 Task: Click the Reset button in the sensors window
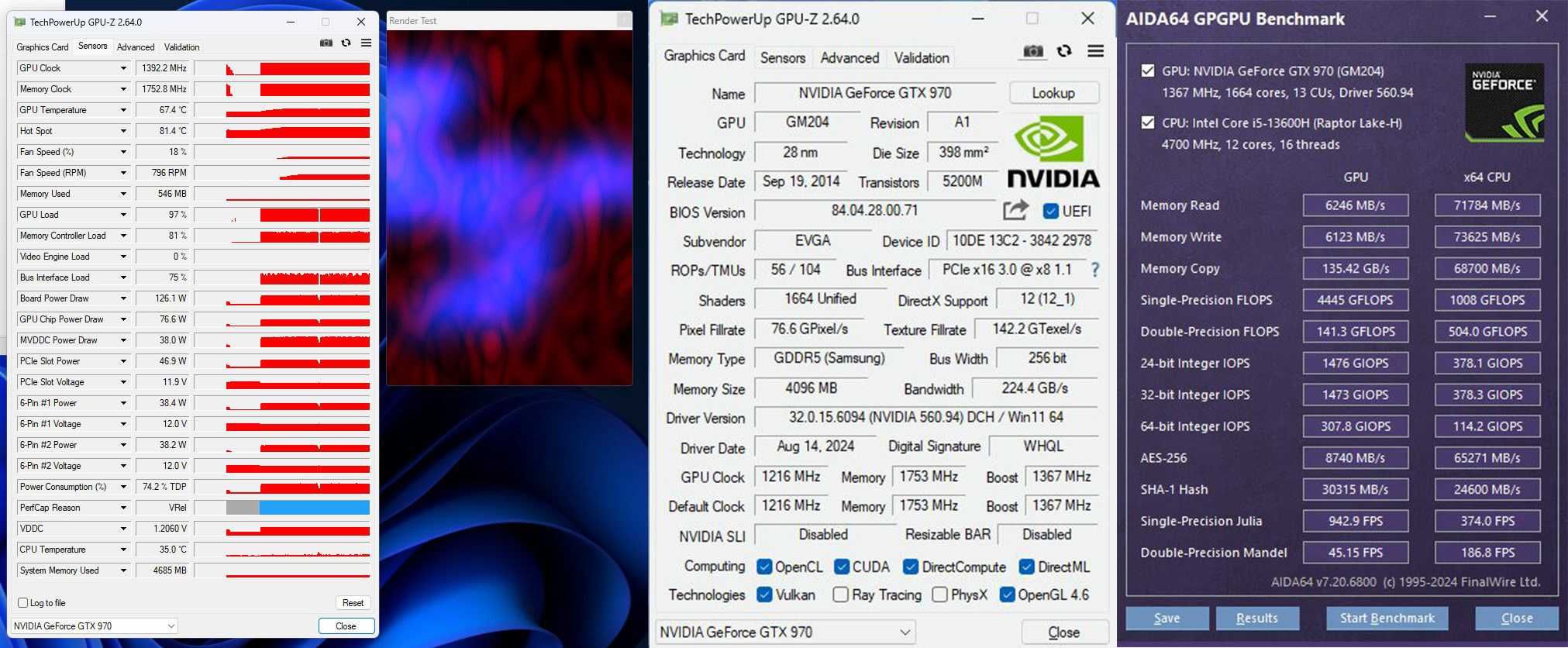tap(353, 602)
